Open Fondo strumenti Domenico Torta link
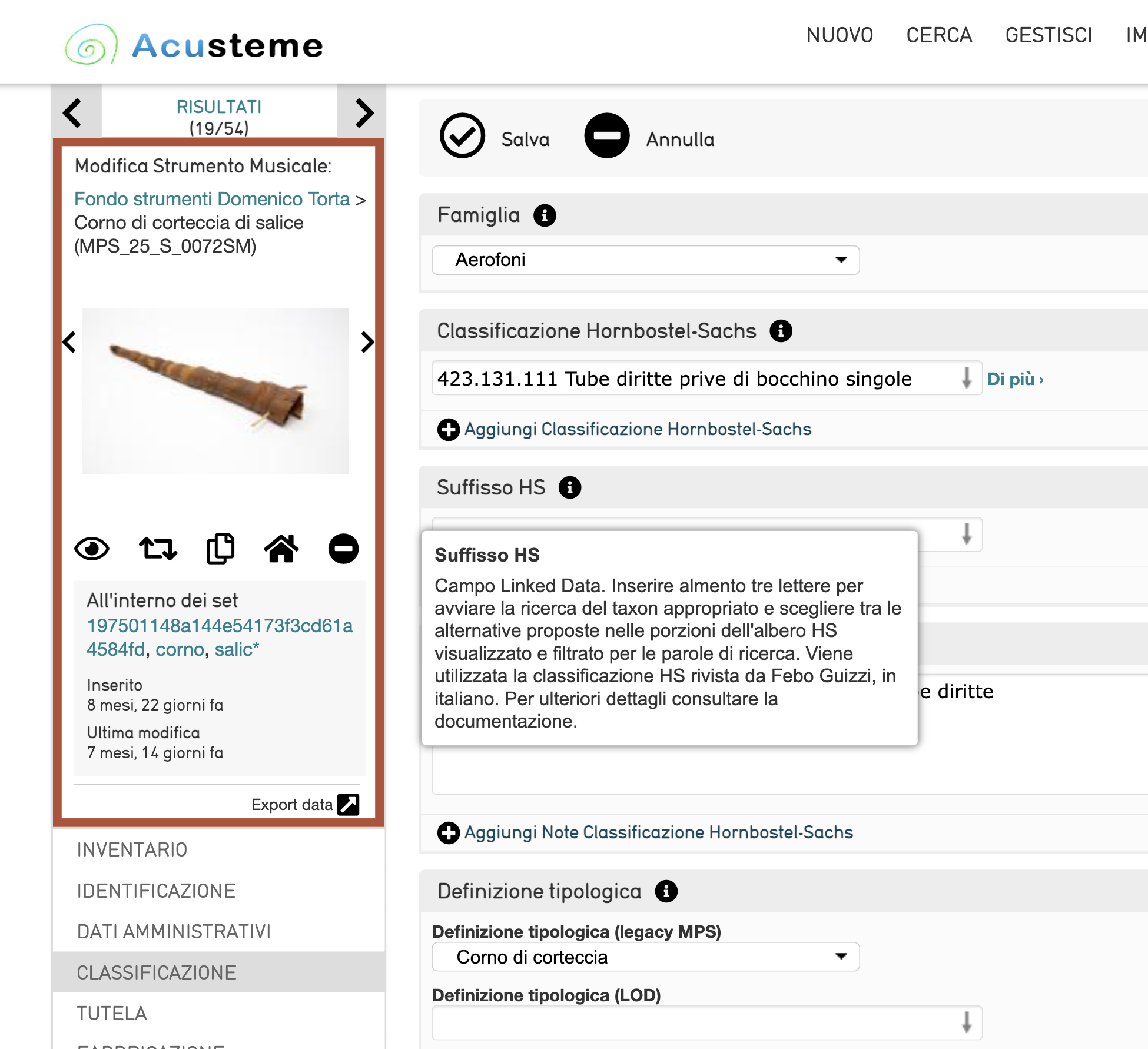This screenshot has width=1148, height=1049. click(212, 199)
